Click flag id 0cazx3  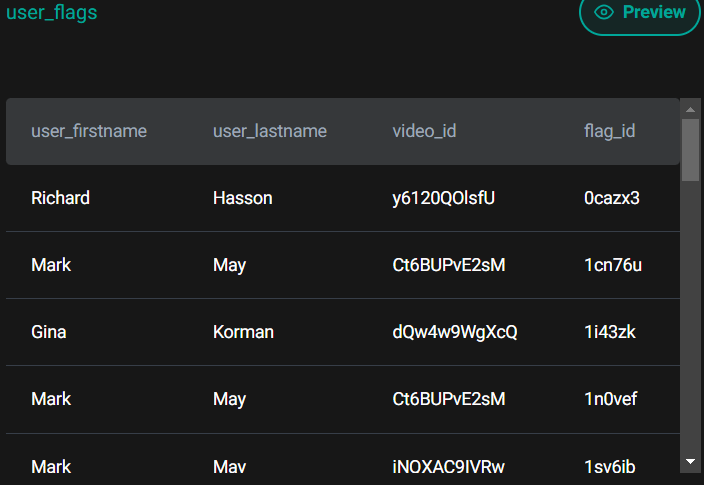[611, 198]
